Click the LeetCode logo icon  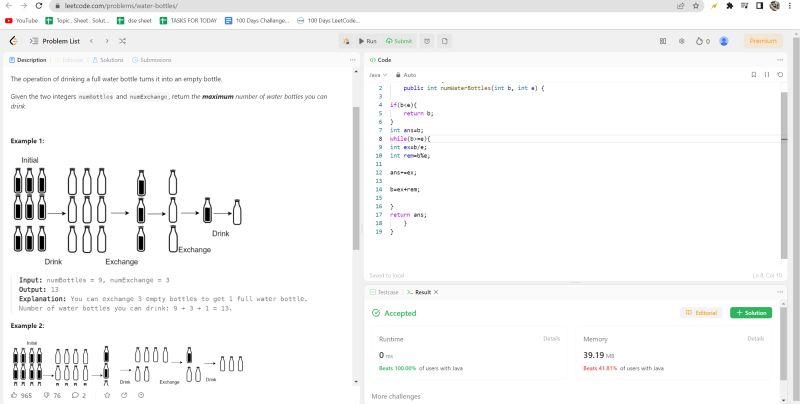pyautogui.click(x=13, y=41)
